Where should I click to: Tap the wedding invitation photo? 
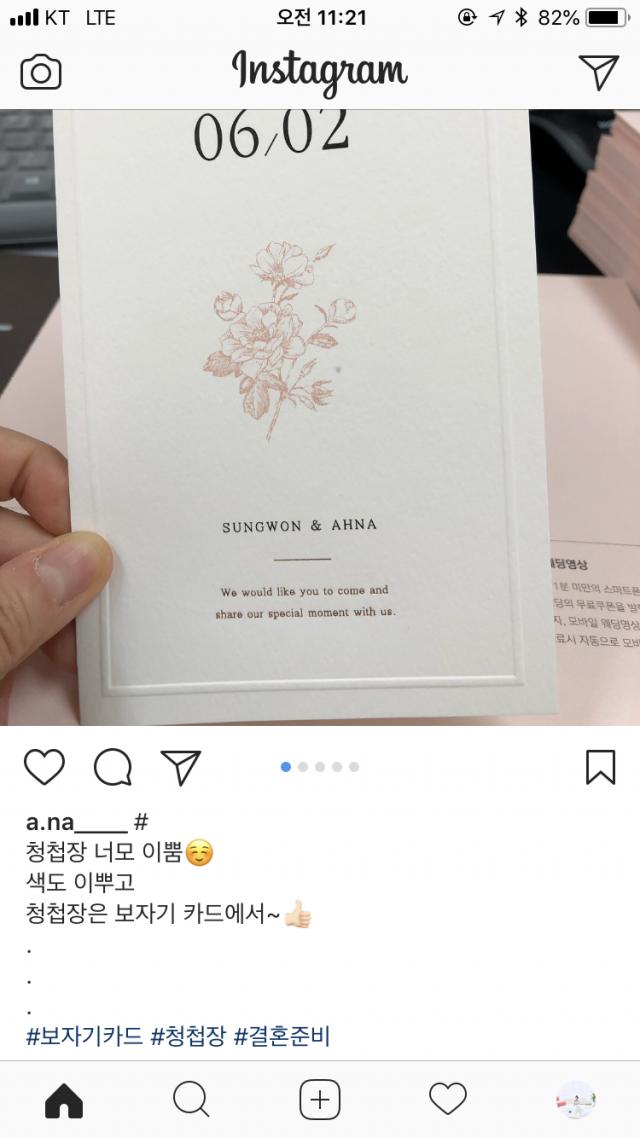[320, 417]
